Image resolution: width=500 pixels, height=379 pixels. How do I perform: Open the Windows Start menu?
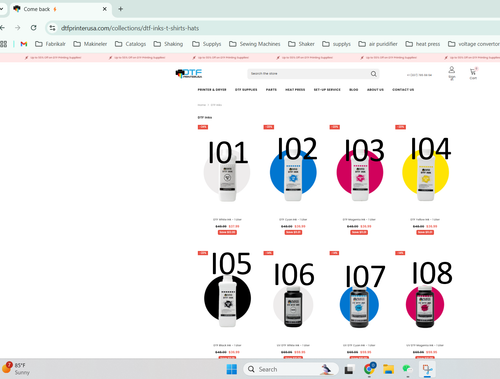click(x=232, y=369)
